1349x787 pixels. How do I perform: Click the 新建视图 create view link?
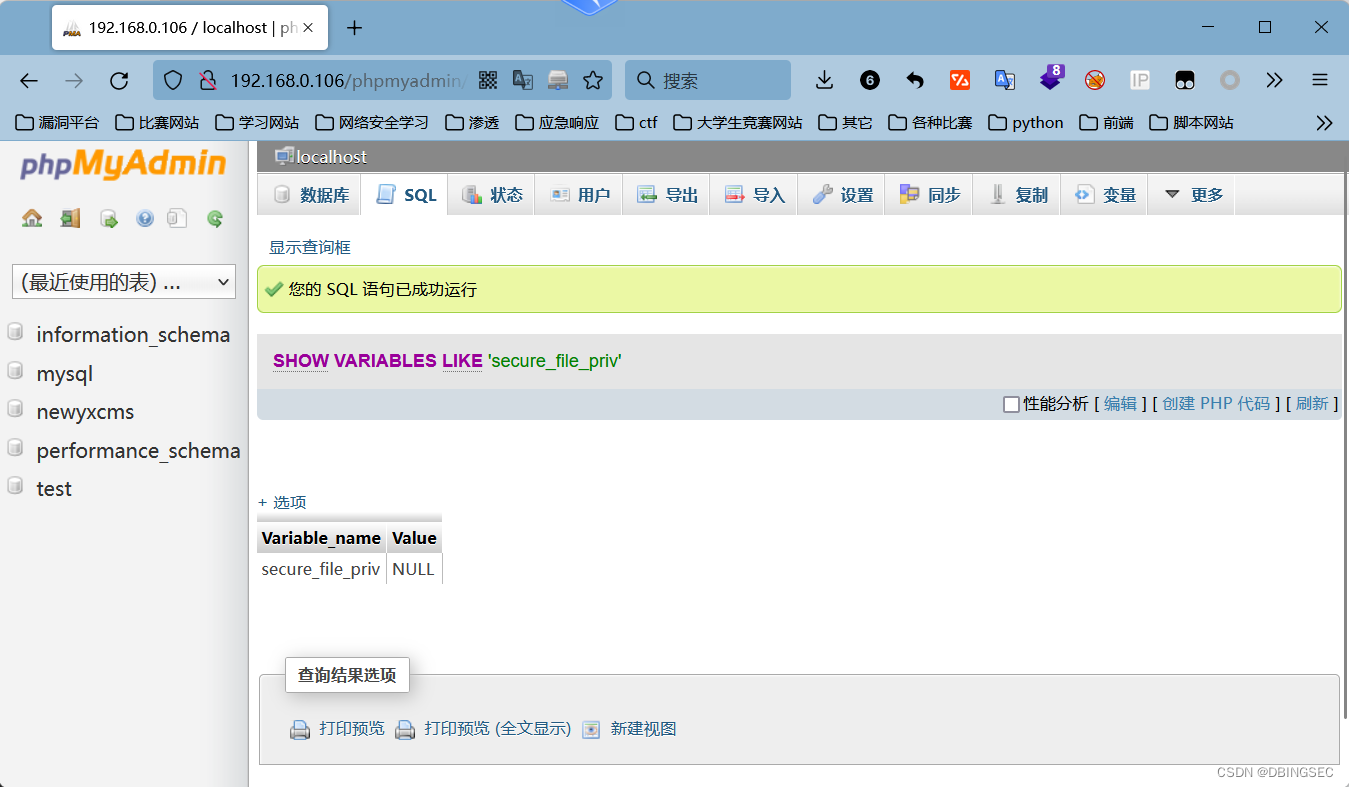[x=644, y=729]
